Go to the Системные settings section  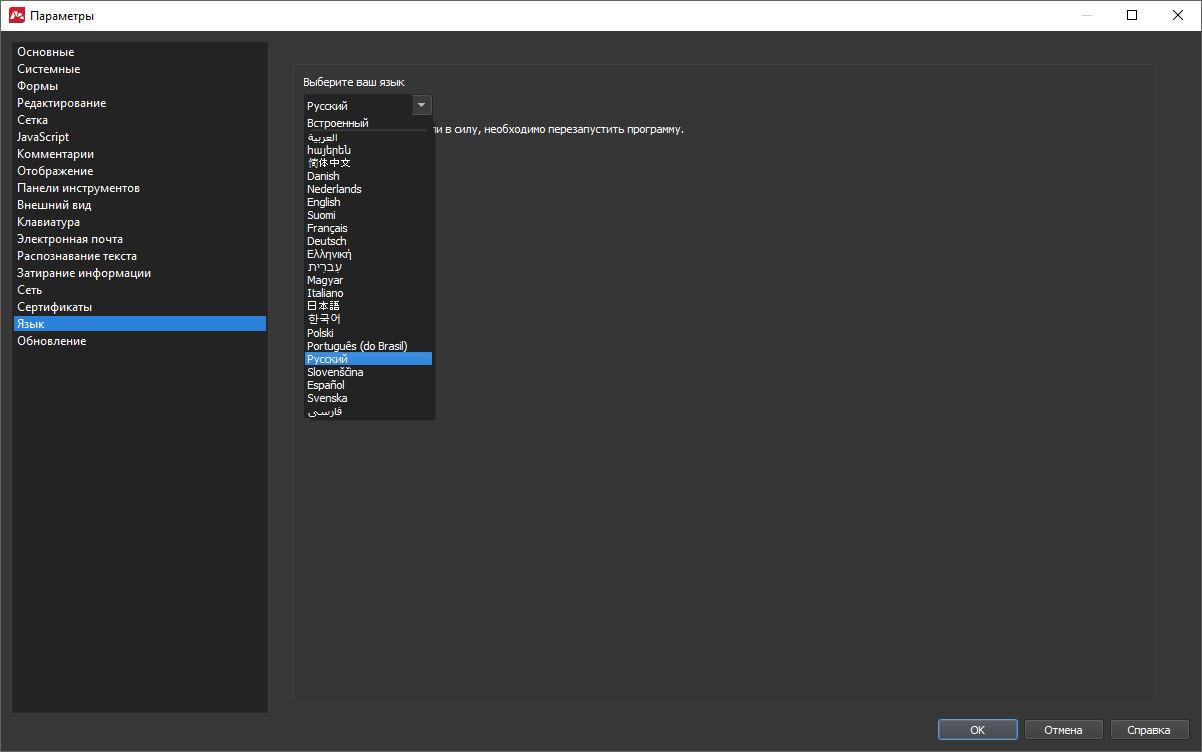point(49,69)
